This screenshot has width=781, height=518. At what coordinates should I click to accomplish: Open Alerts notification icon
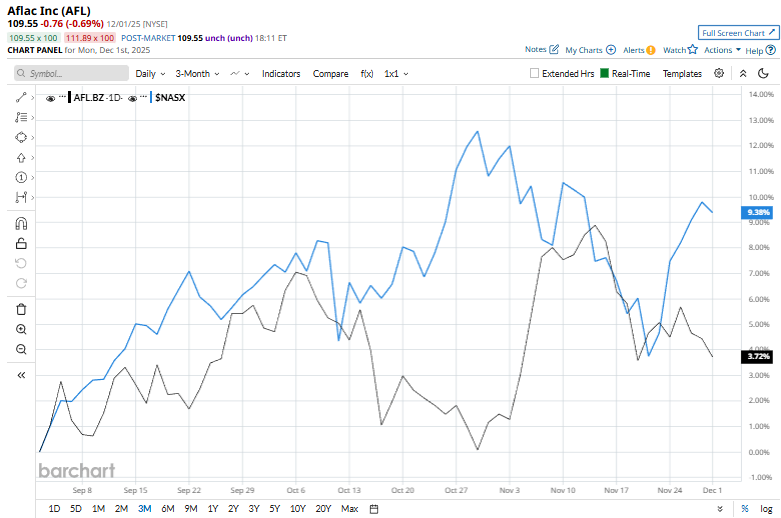651,50
